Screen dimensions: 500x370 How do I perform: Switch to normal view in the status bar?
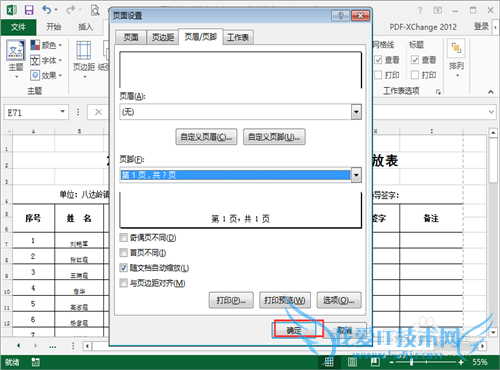[329, 362]
